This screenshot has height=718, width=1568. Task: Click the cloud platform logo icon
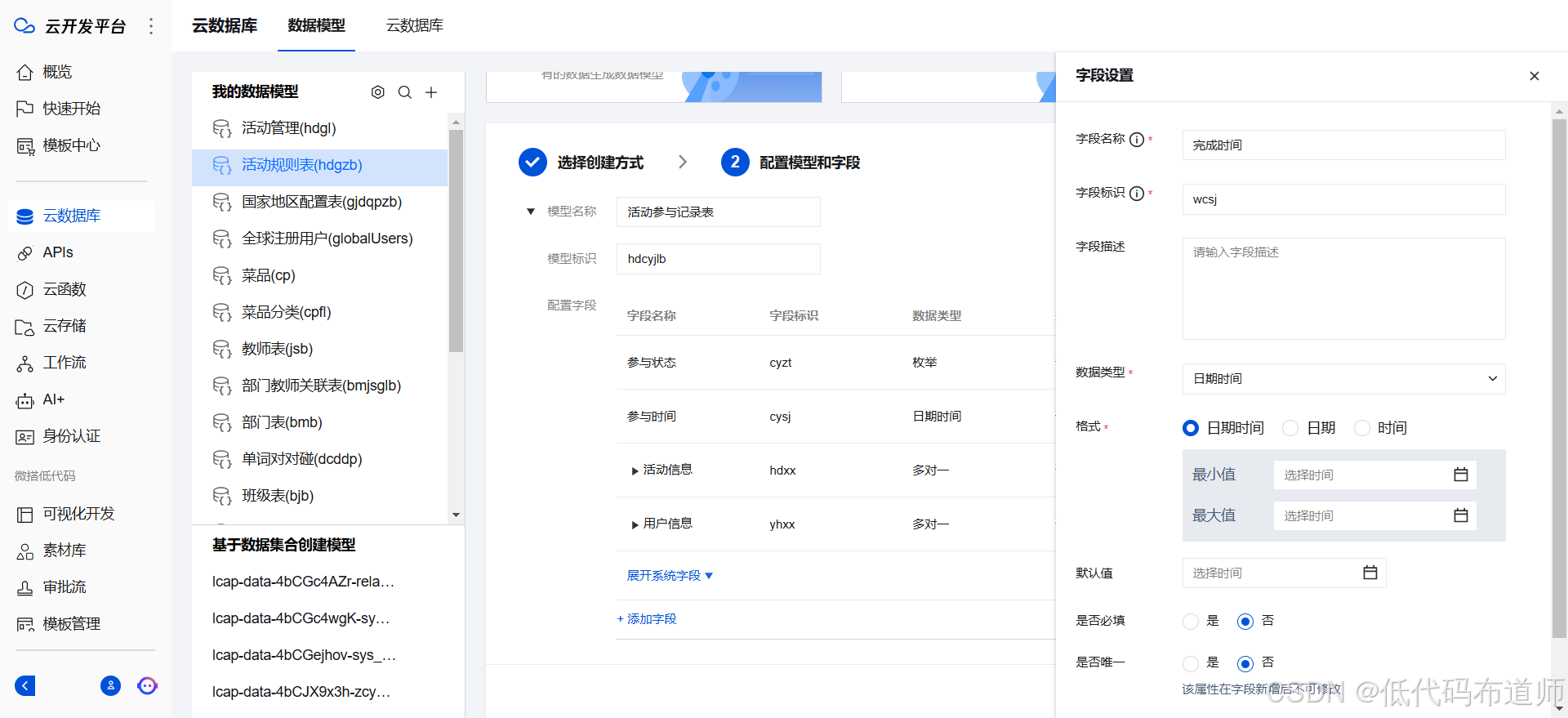[24, 26]
